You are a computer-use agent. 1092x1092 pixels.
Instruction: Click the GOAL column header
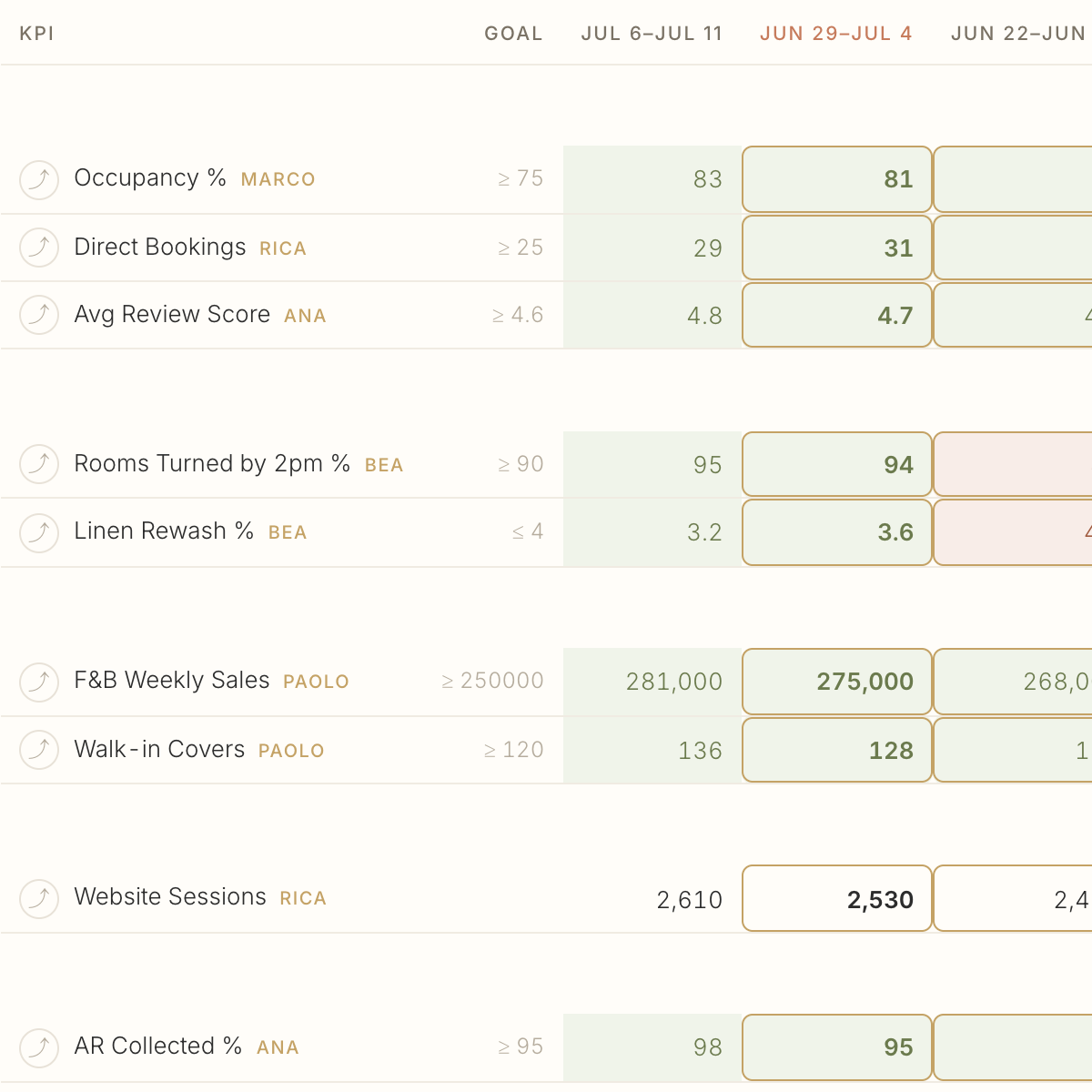(513, 34)
